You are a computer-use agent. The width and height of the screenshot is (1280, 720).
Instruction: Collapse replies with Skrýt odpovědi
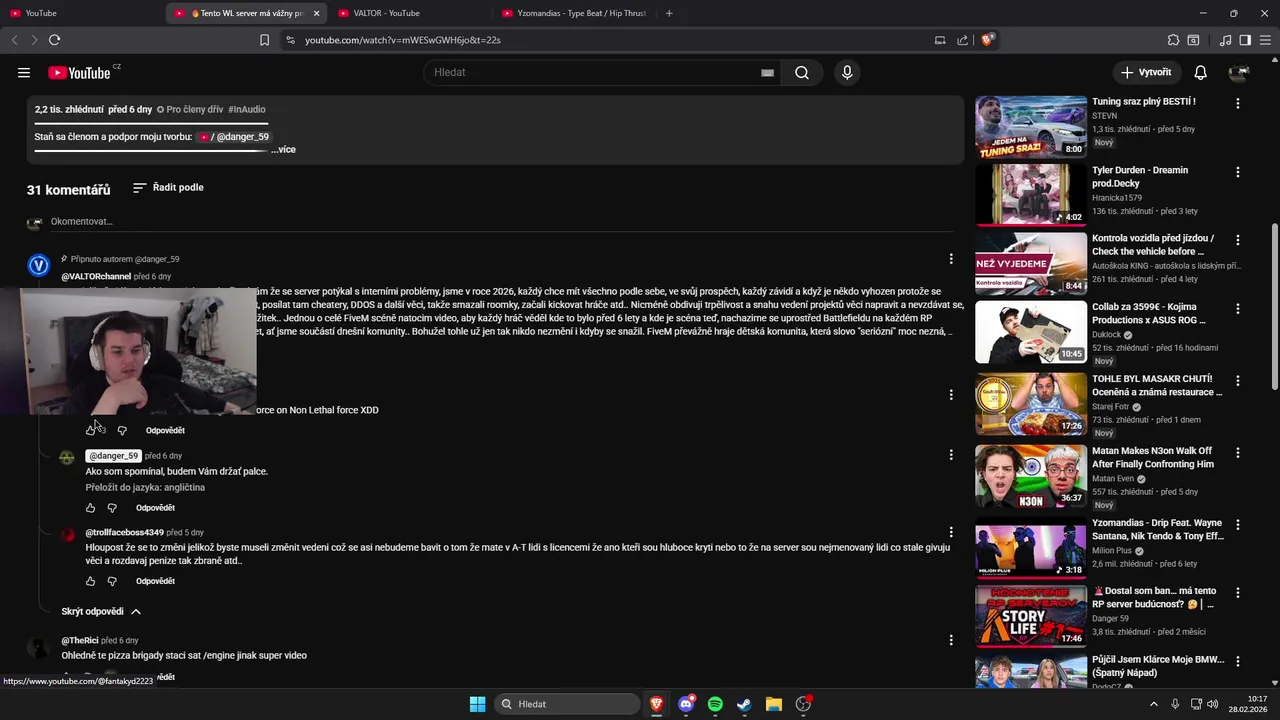[101, 611]
